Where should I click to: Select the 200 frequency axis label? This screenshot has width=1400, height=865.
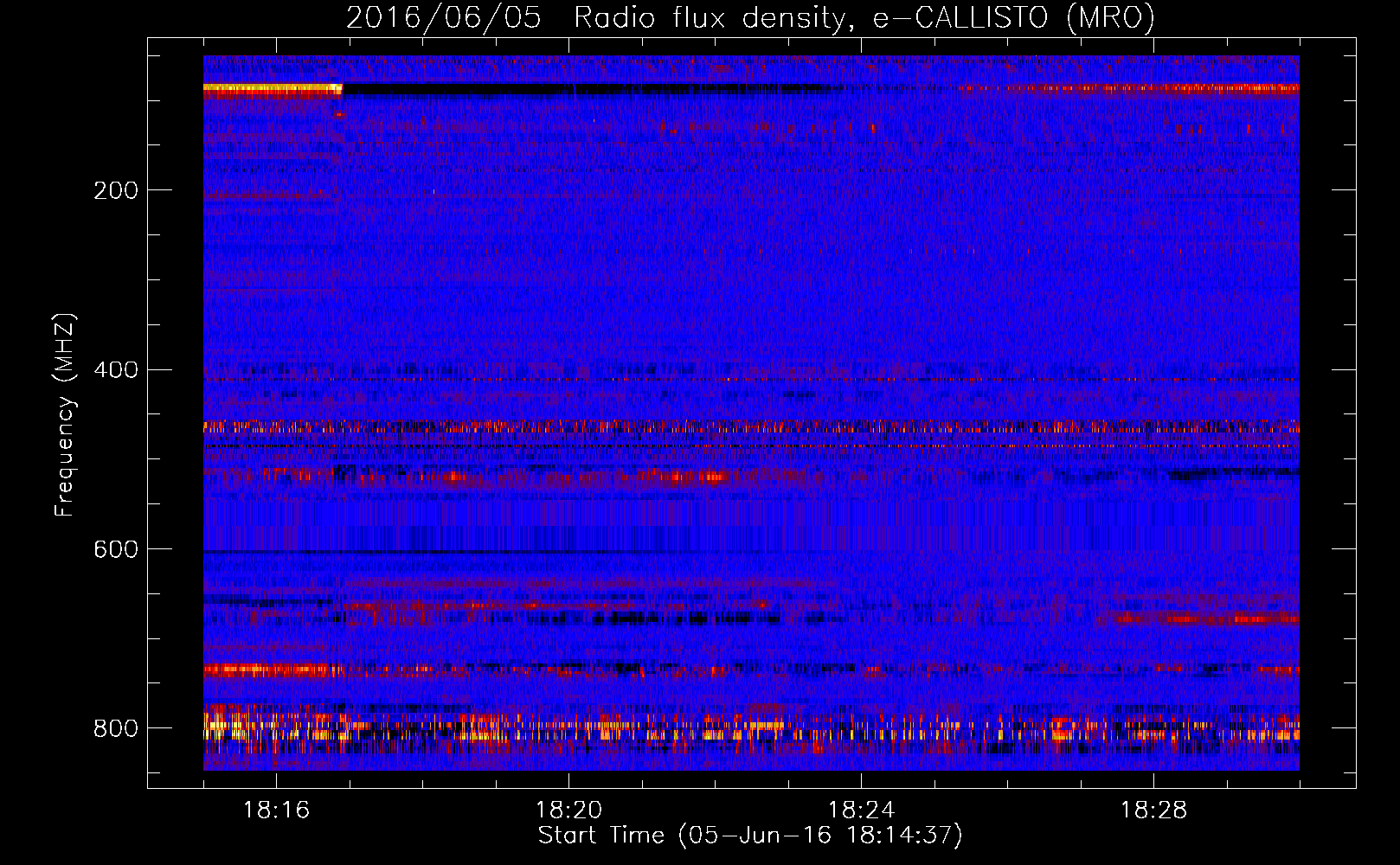tap(116, 190)
